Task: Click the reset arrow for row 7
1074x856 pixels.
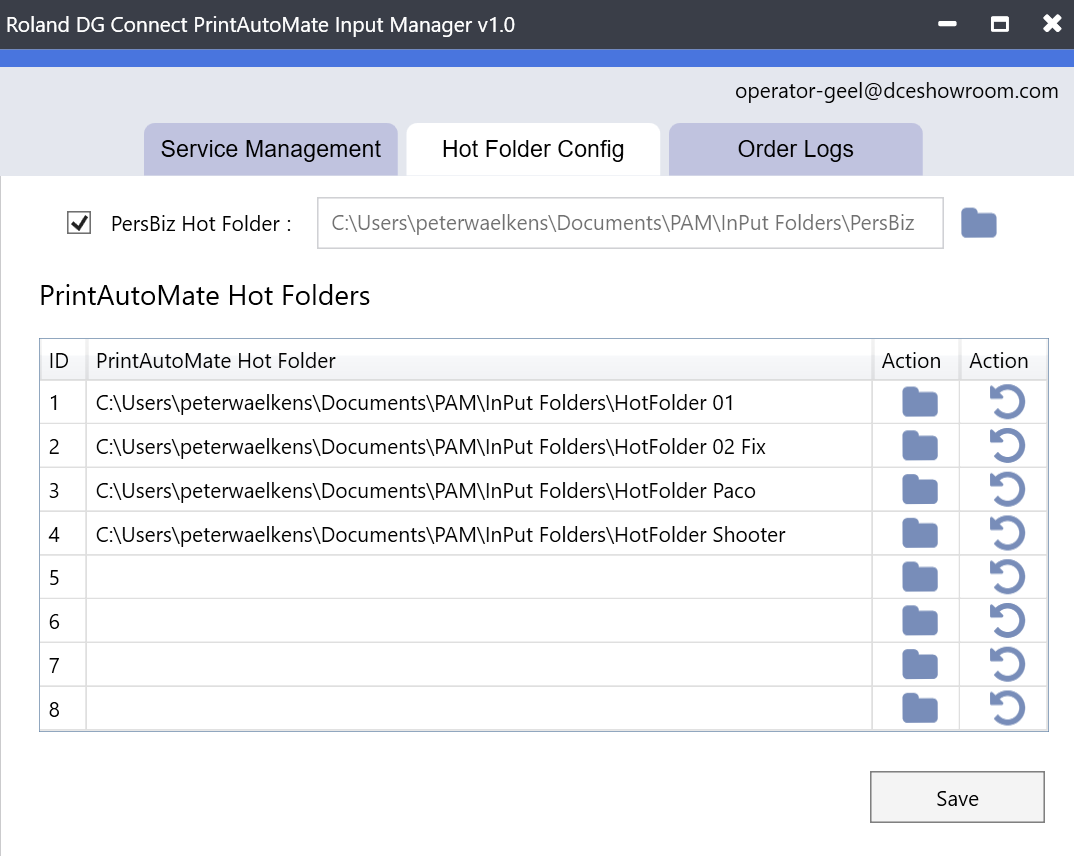Action: coord(1007,665)
